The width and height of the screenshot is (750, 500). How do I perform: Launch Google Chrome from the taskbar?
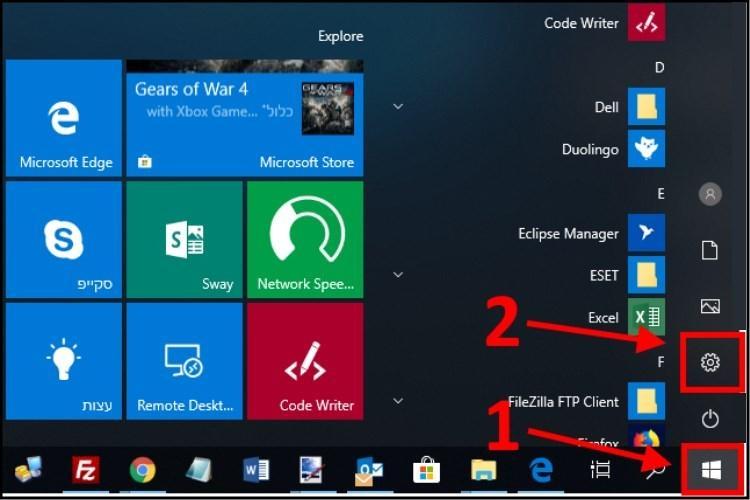pos(143,470)
